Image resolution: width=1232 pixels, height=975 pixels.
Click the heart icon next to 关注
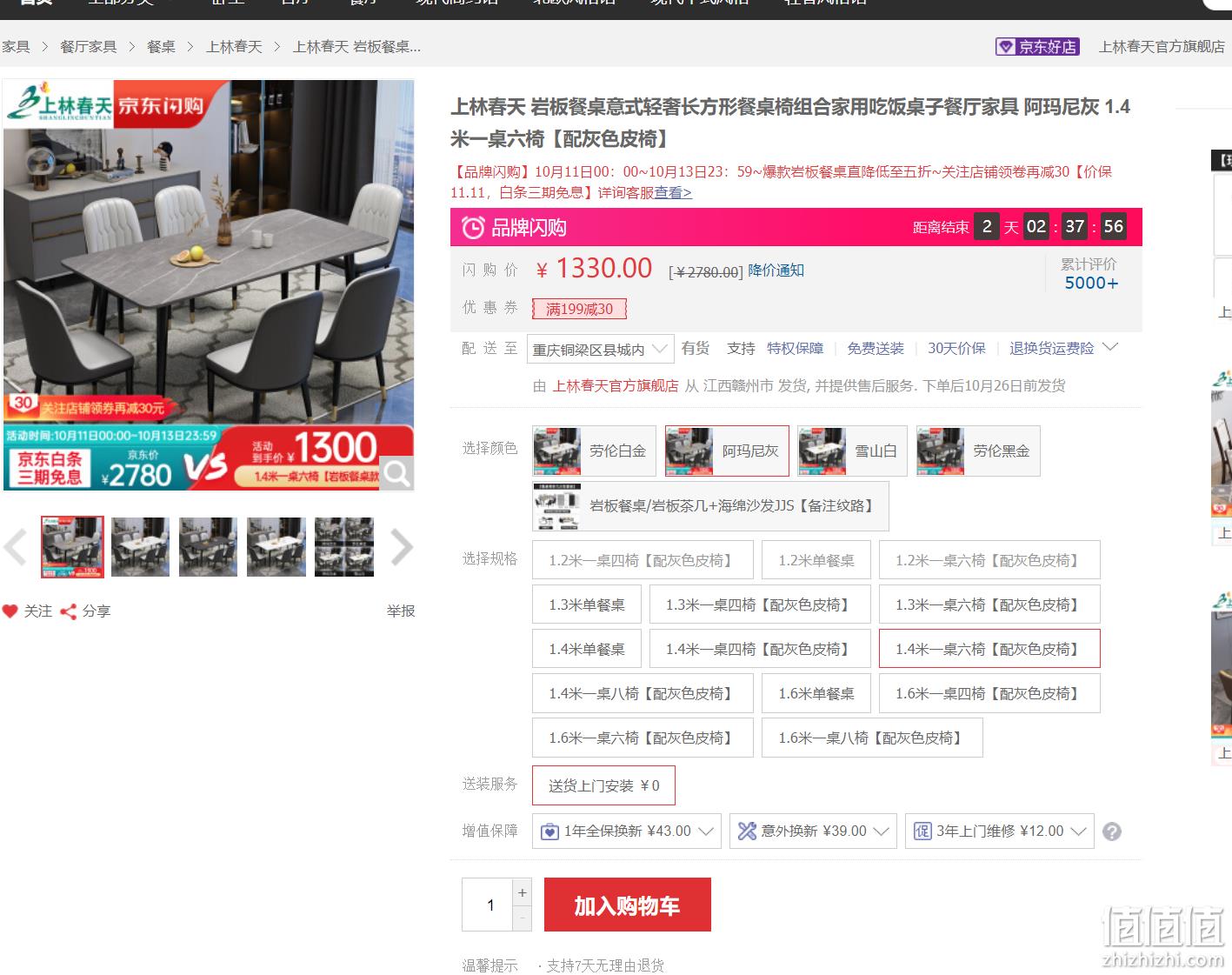tap(10, 611)
